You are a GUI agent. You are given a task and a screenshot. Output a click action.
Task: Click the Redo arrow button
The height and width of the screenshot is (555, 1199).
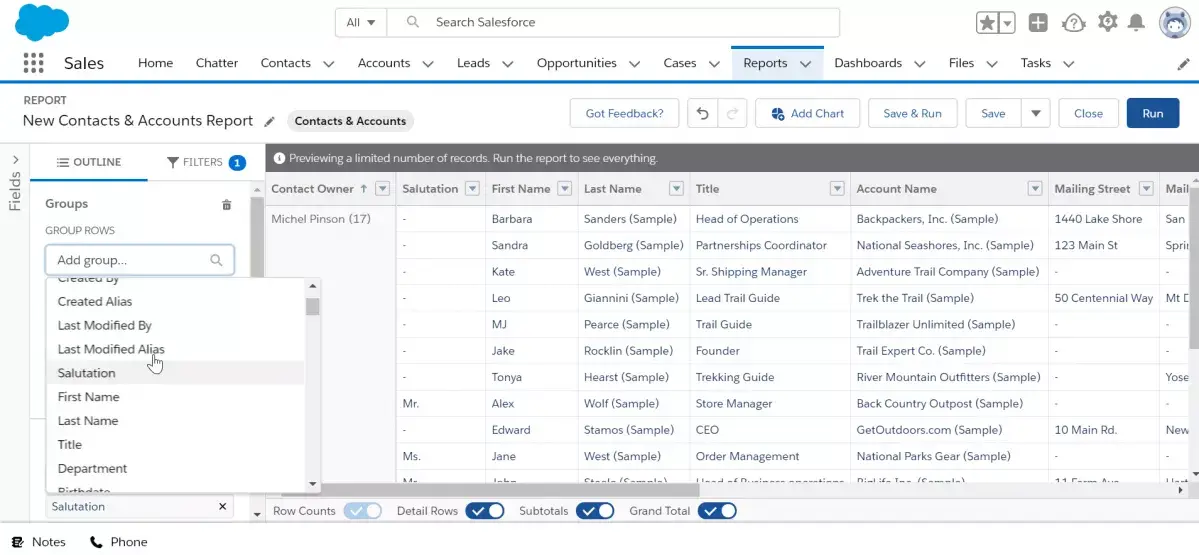tap(732, 113)
